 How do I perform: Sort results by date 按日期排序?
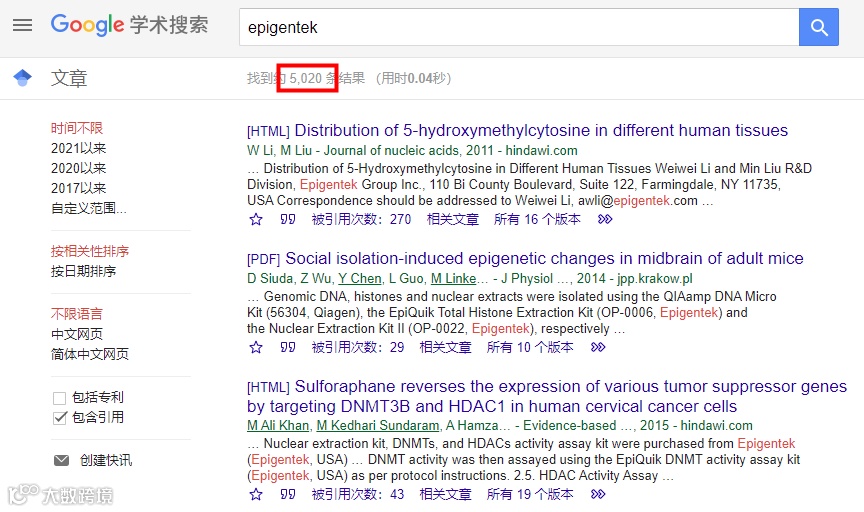pyautogui.click(x=83, y=271)
